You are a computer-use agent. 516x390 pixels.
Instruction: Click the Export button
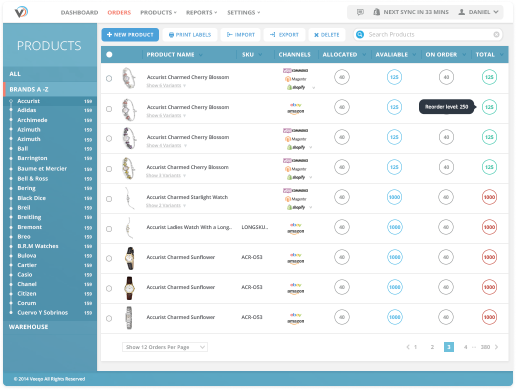[284, 35]
